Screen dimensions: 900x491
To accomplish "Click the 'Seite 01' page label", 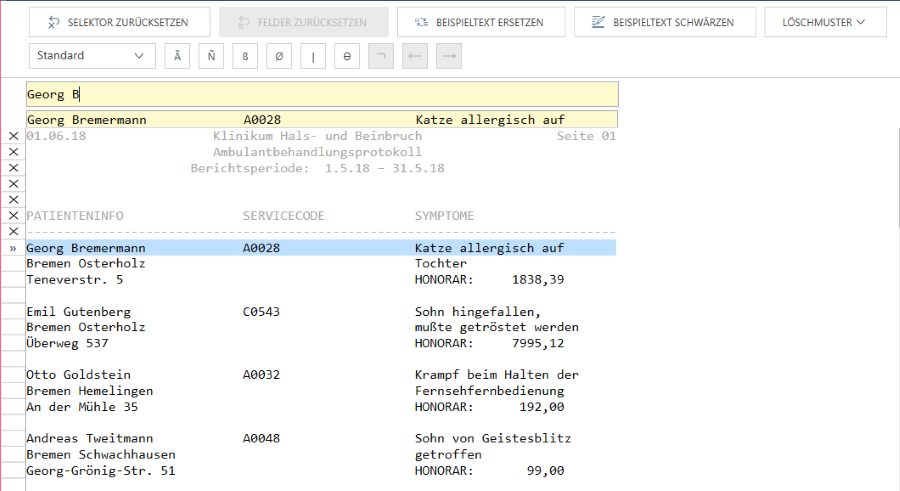I will point(586,136).
